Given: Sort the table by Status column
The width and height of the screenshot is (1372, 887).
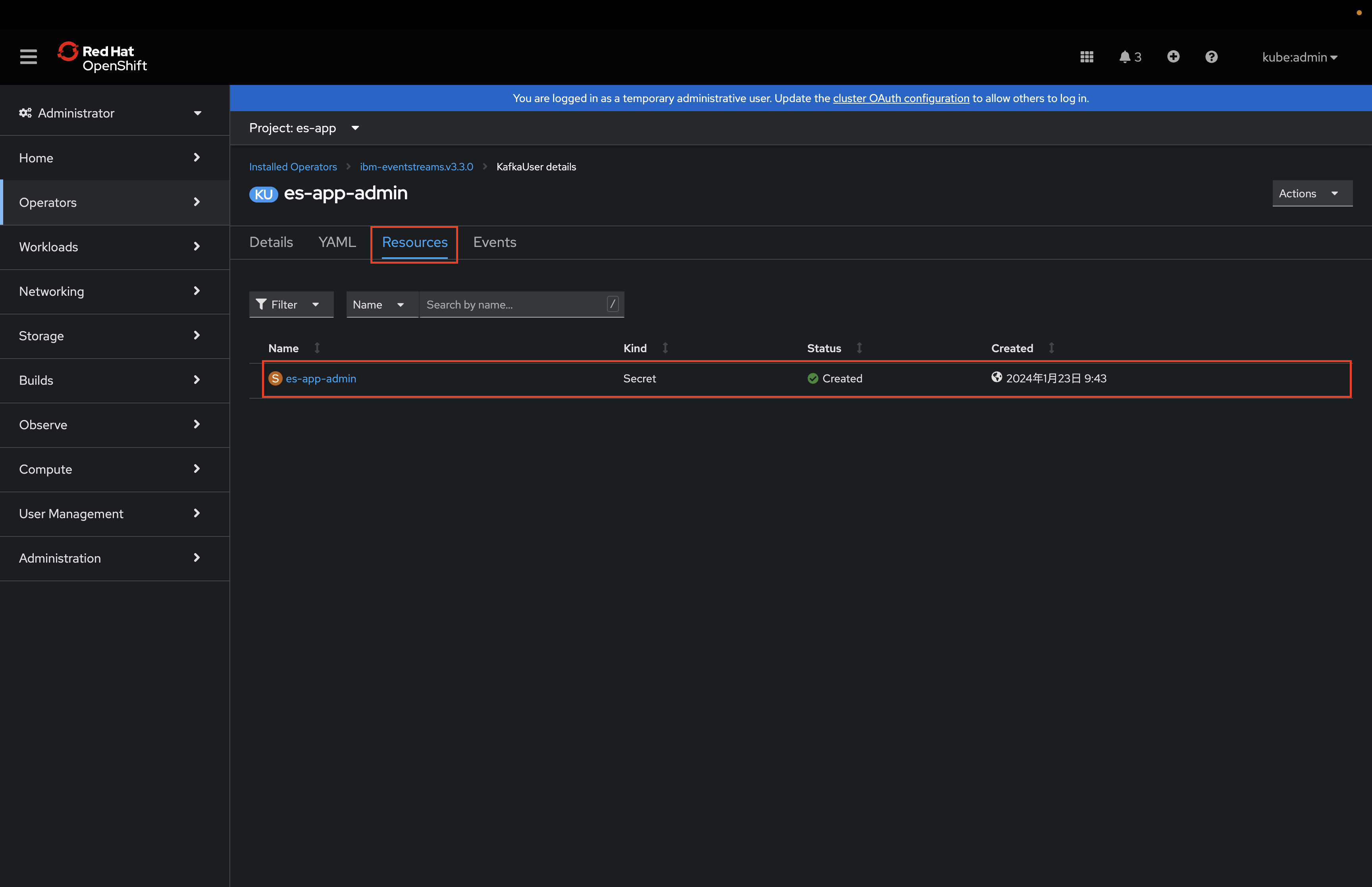Looking at the screenshot, I should pyautogui.click(x=824, y=348).
